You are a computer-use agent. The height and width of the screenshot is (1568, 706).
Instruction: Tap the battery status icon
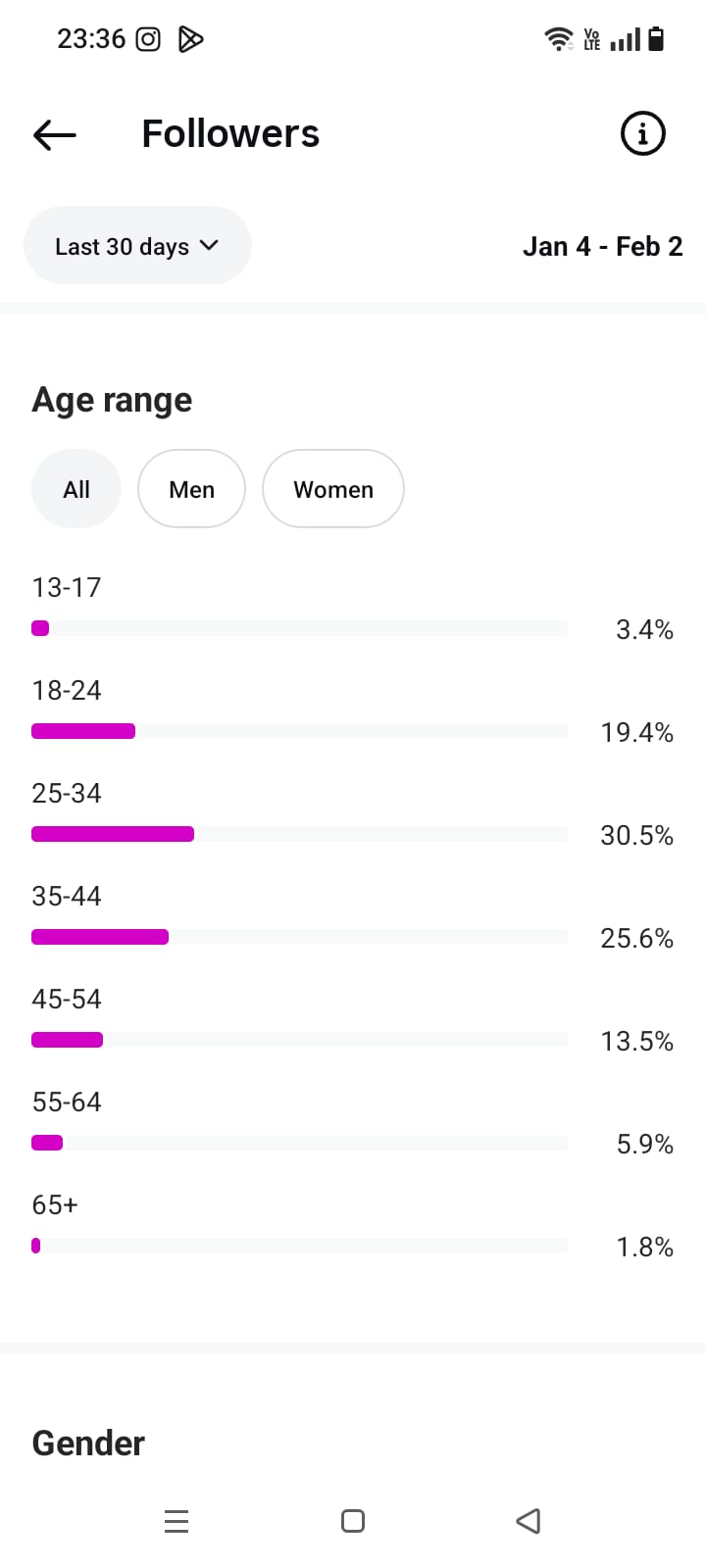(x=656, y=39)
